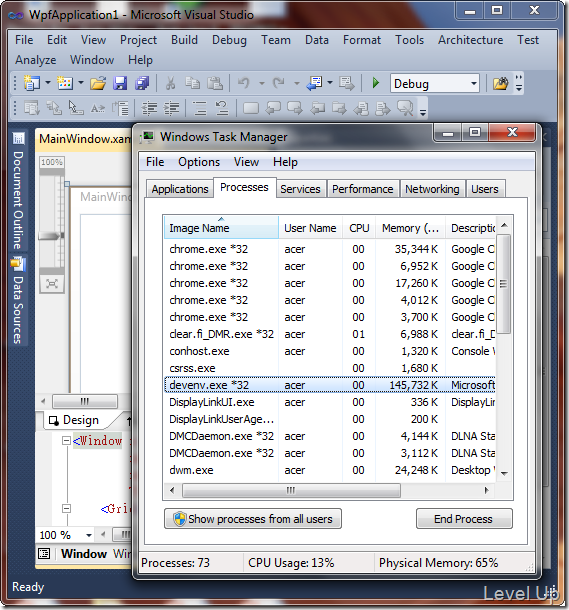Click the Decrease Indent icon
This screenshot has height=610, width=569.
point(149,108)
